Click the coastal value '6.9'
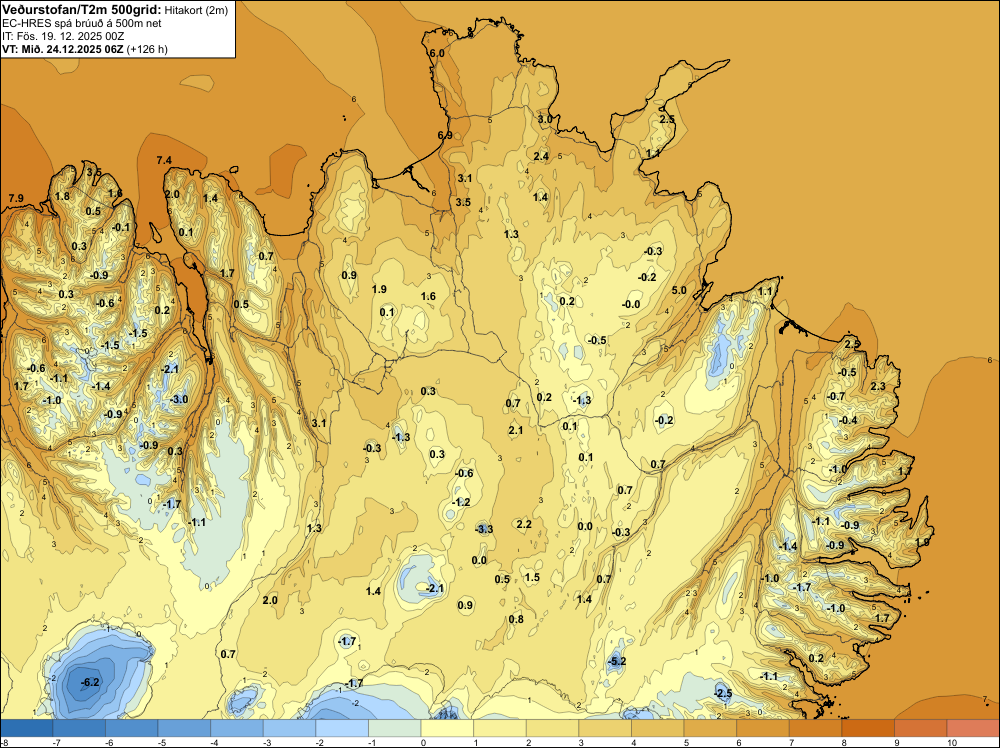1000x748 pixels. (x=445, y=135)
